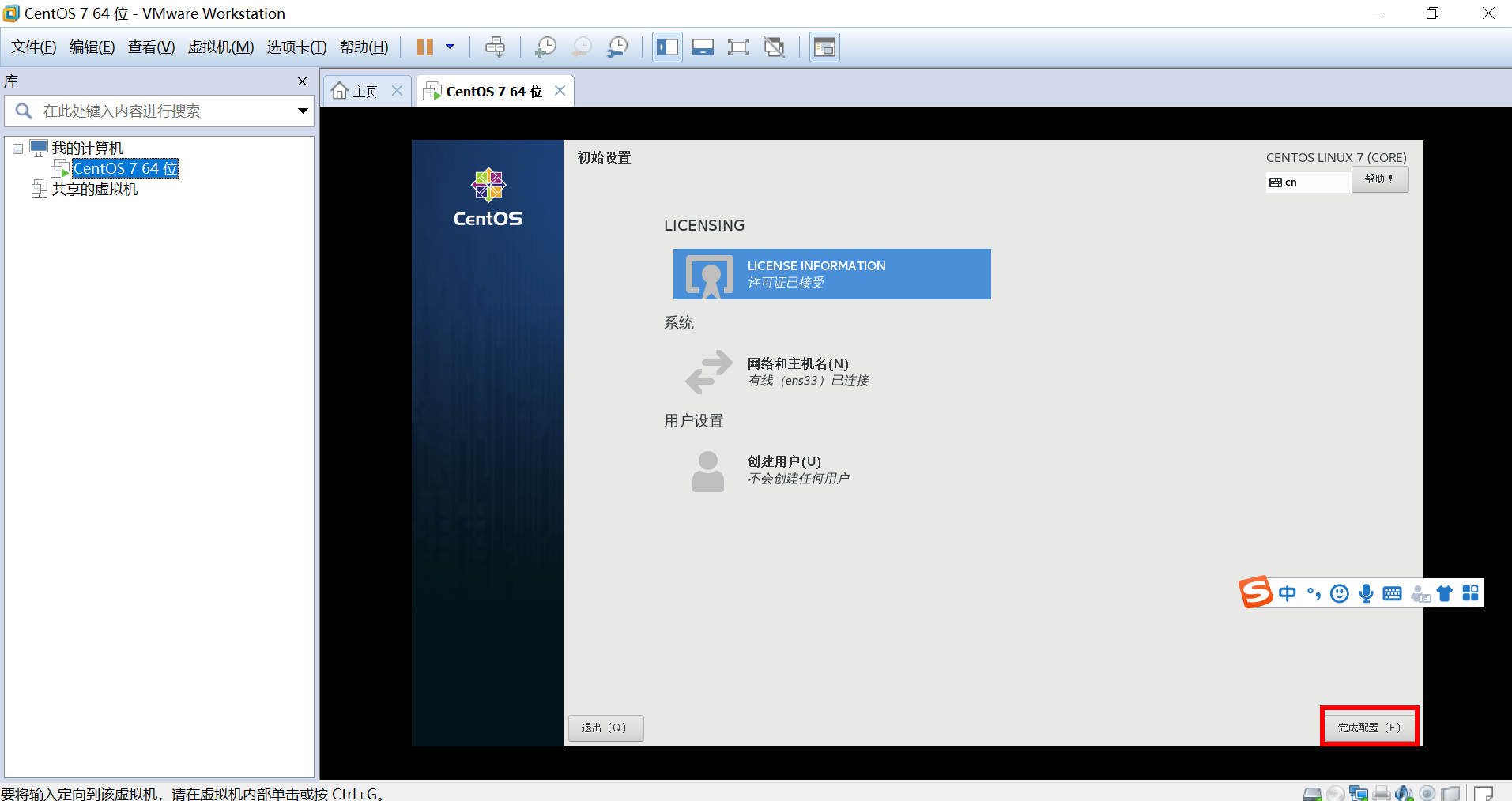Click the library search input field
This screenshot has width=1512, height=801.
158,111
